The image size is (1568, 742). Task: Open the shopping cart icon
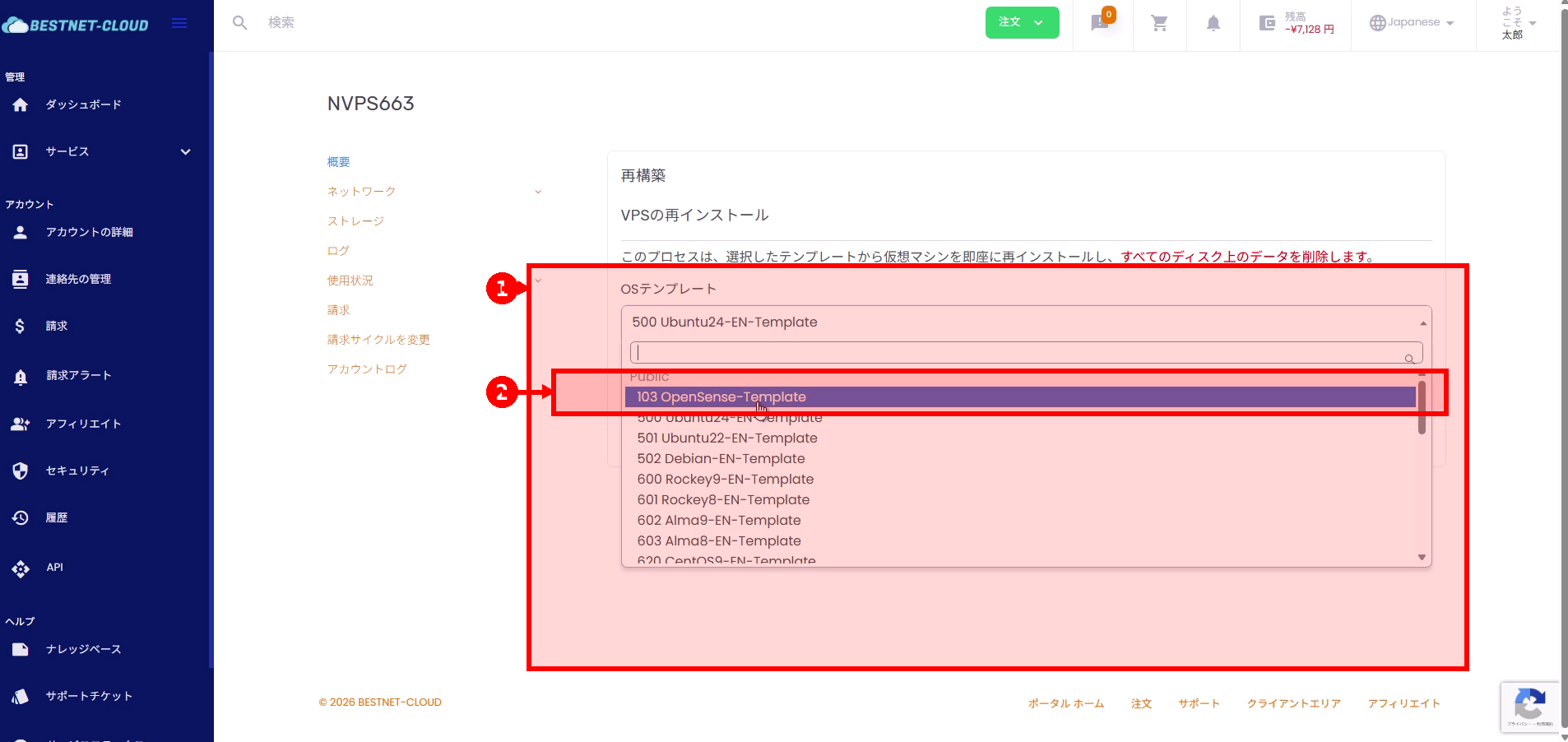pos(1159,23)
